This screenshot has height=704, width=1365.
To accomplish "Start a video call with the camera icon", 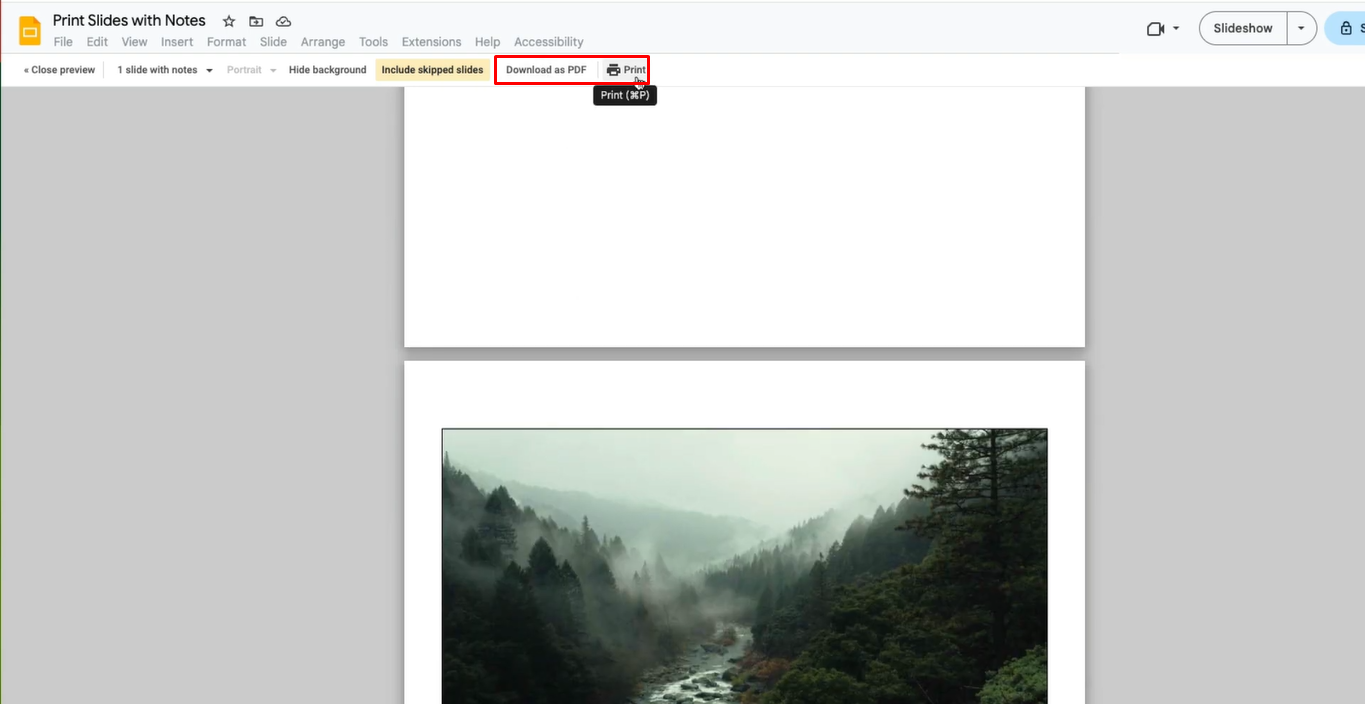I will pyautogui.click(x=1156, y=28).
